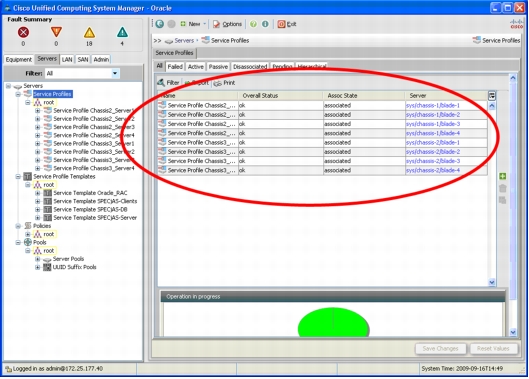Click the critical faults red X icon
The height and width of the screenshot is (379, 529).
(x=23, y=32)
